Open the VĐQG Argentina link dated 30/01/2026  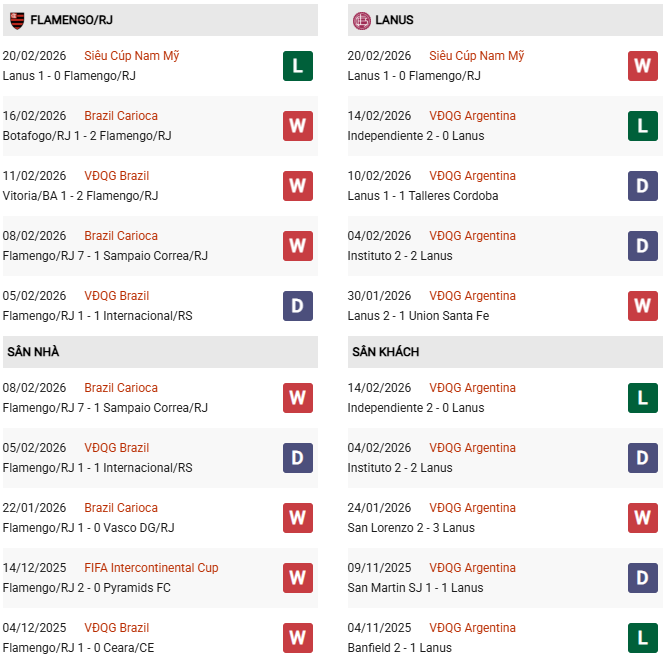[472, 296]
